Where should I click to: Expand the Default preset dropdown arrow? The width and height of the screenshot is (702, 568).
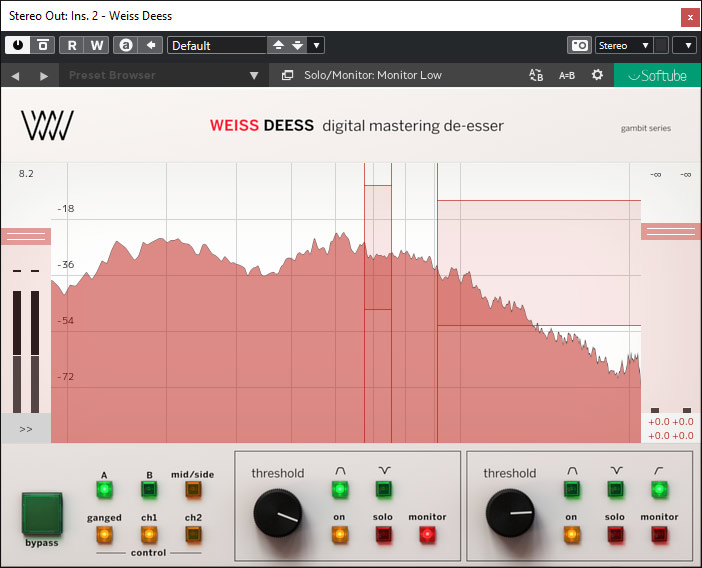pyautogui.click(x=317, y=45)
